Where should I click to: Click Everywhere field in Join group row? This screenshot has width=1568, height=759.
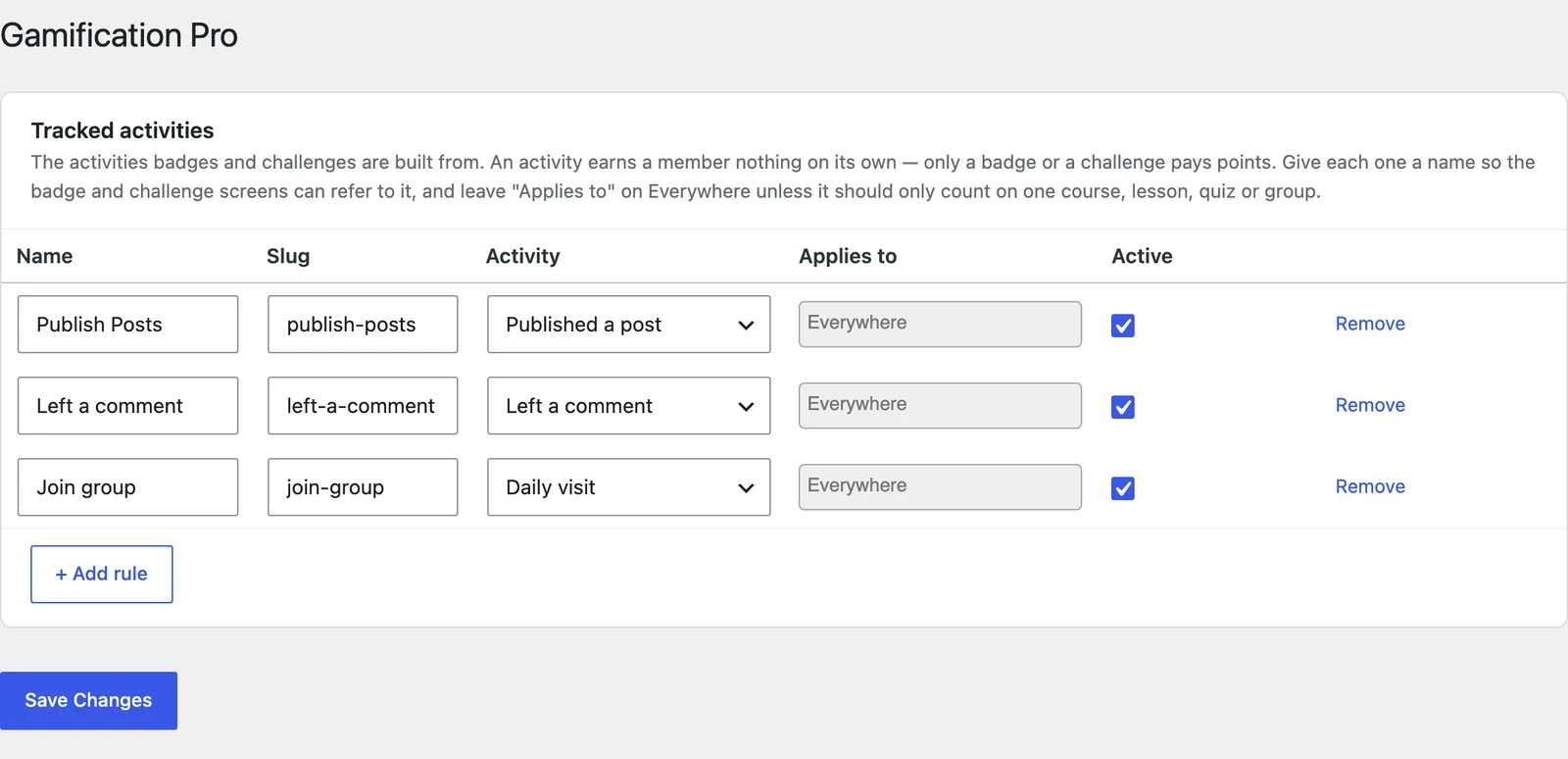[x=940, y=486]
